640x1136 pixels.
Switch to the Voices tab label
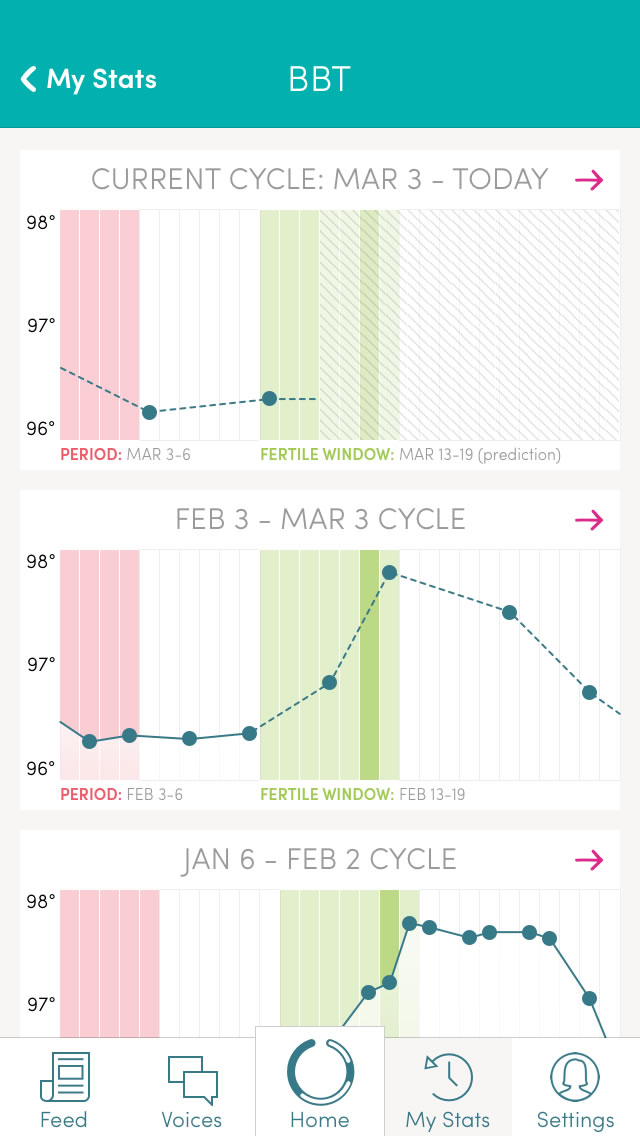coord(192,1119)
